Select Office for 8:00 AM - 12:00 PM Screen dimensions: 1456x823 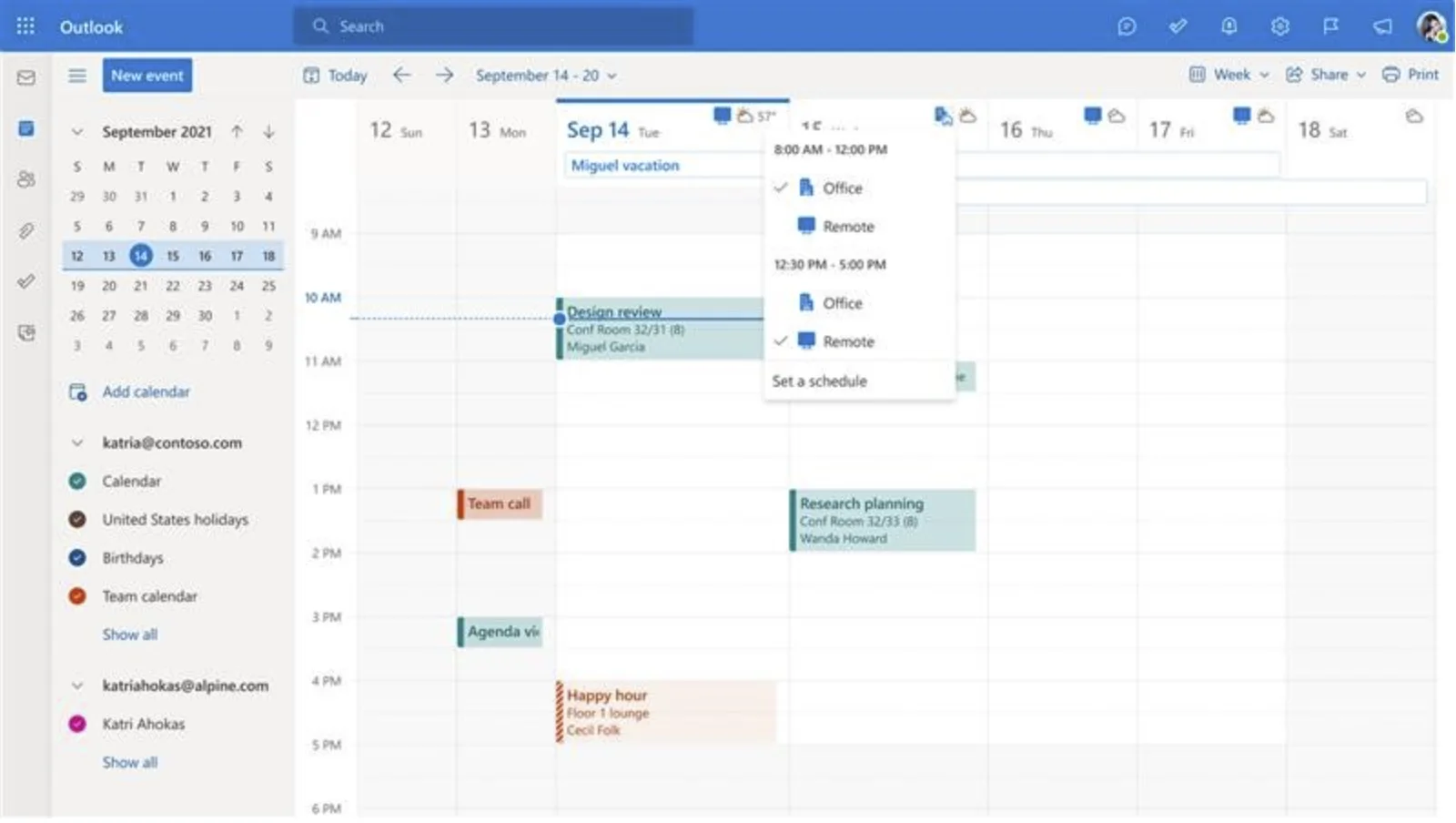coord(860,188)
